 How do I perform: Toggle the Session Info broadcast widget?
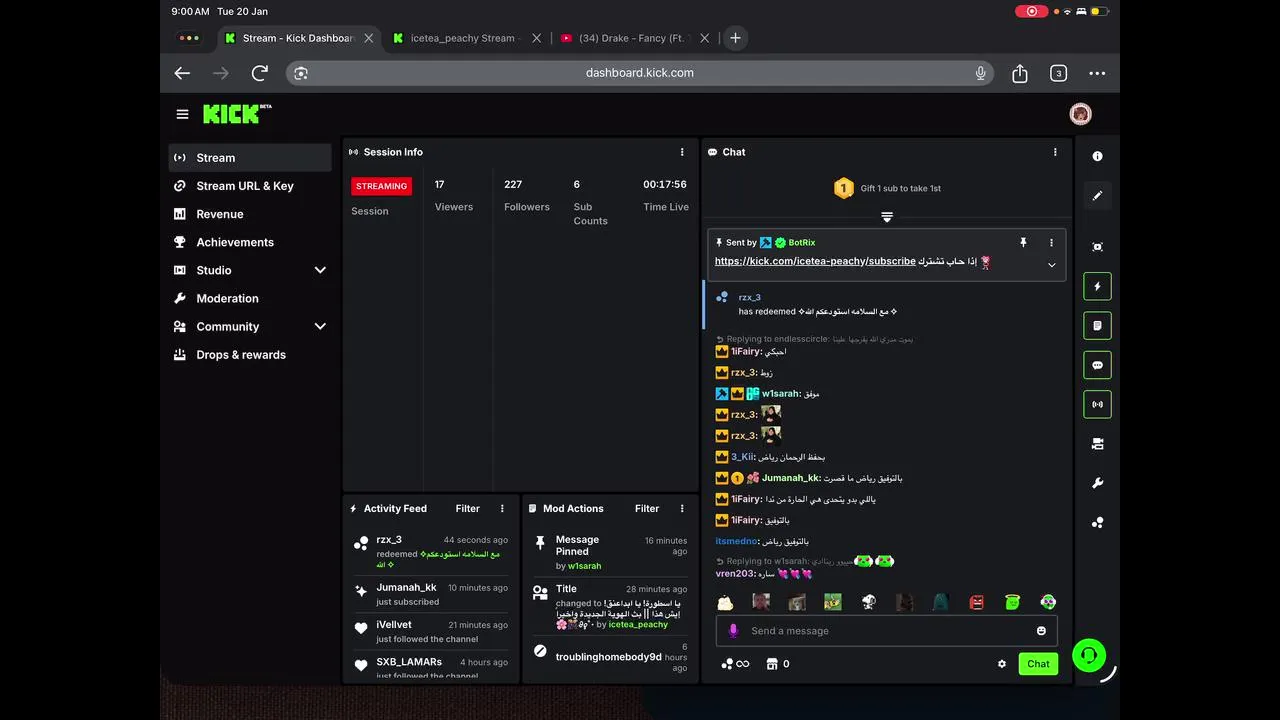click(1097, 404)
